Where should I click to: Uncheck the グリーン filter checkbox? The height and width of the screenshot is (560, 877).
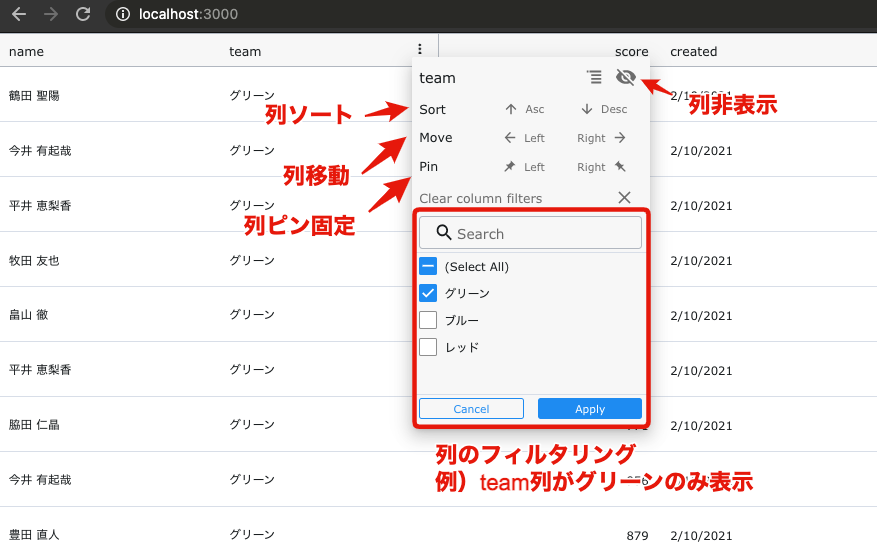click(428, 293)
